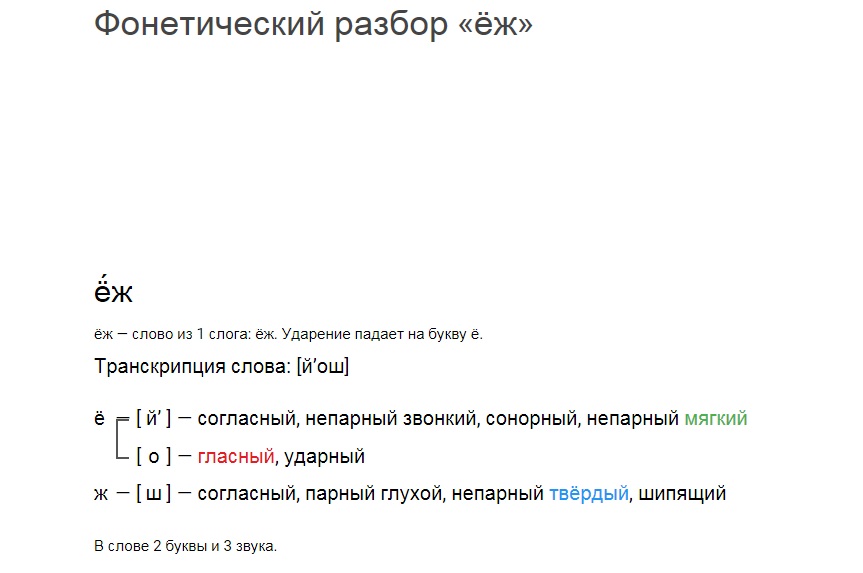Click the blue word твёрдый
Image resolution: width=863 pixels, height=573 pixels.
[589, 493]
